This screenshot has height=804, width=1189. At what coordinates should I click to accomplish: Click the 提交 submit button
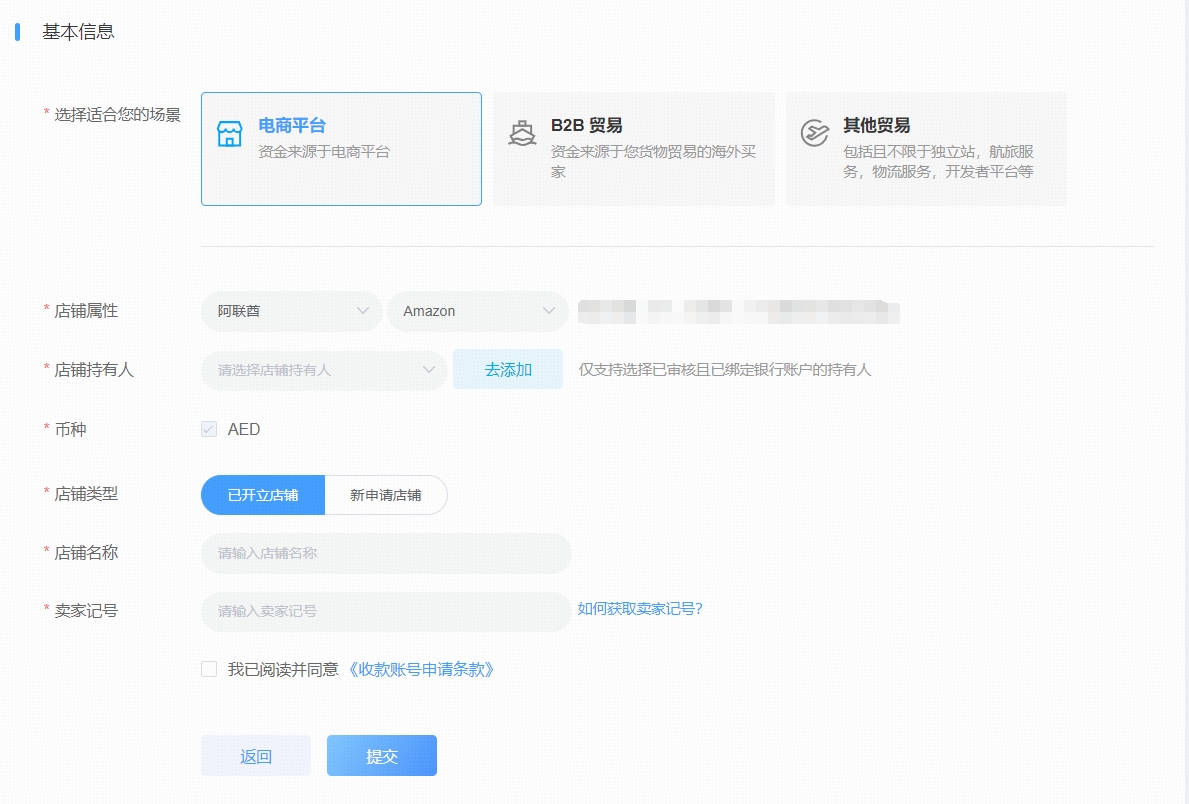(381, 755)
